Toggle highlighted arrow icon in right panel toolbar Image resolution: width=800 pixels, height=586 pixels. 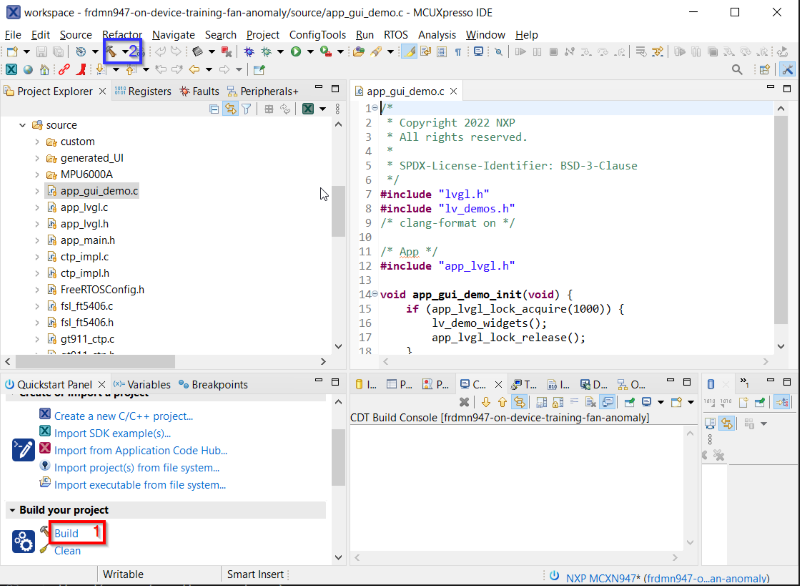click(x=782, y=402)
